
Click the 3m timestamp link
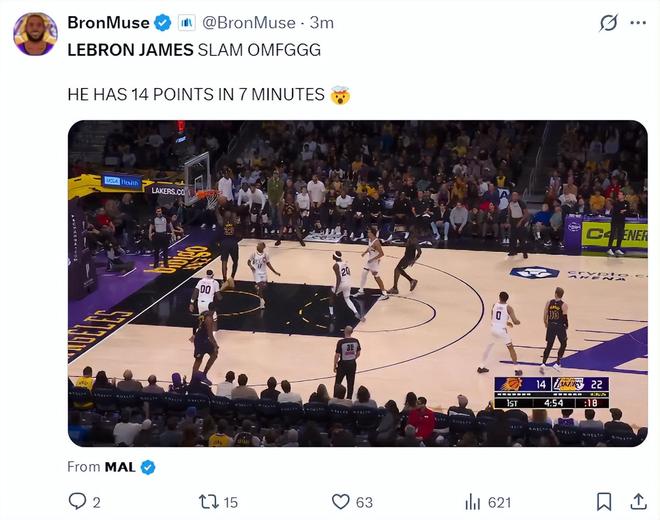tap(322, 22)
